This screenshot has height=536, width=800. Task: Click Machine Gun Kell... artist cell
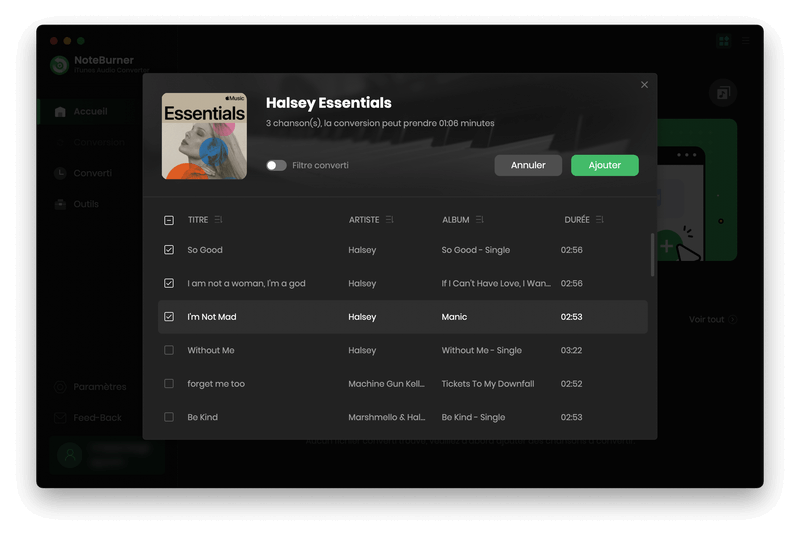[x=386, y=384]
